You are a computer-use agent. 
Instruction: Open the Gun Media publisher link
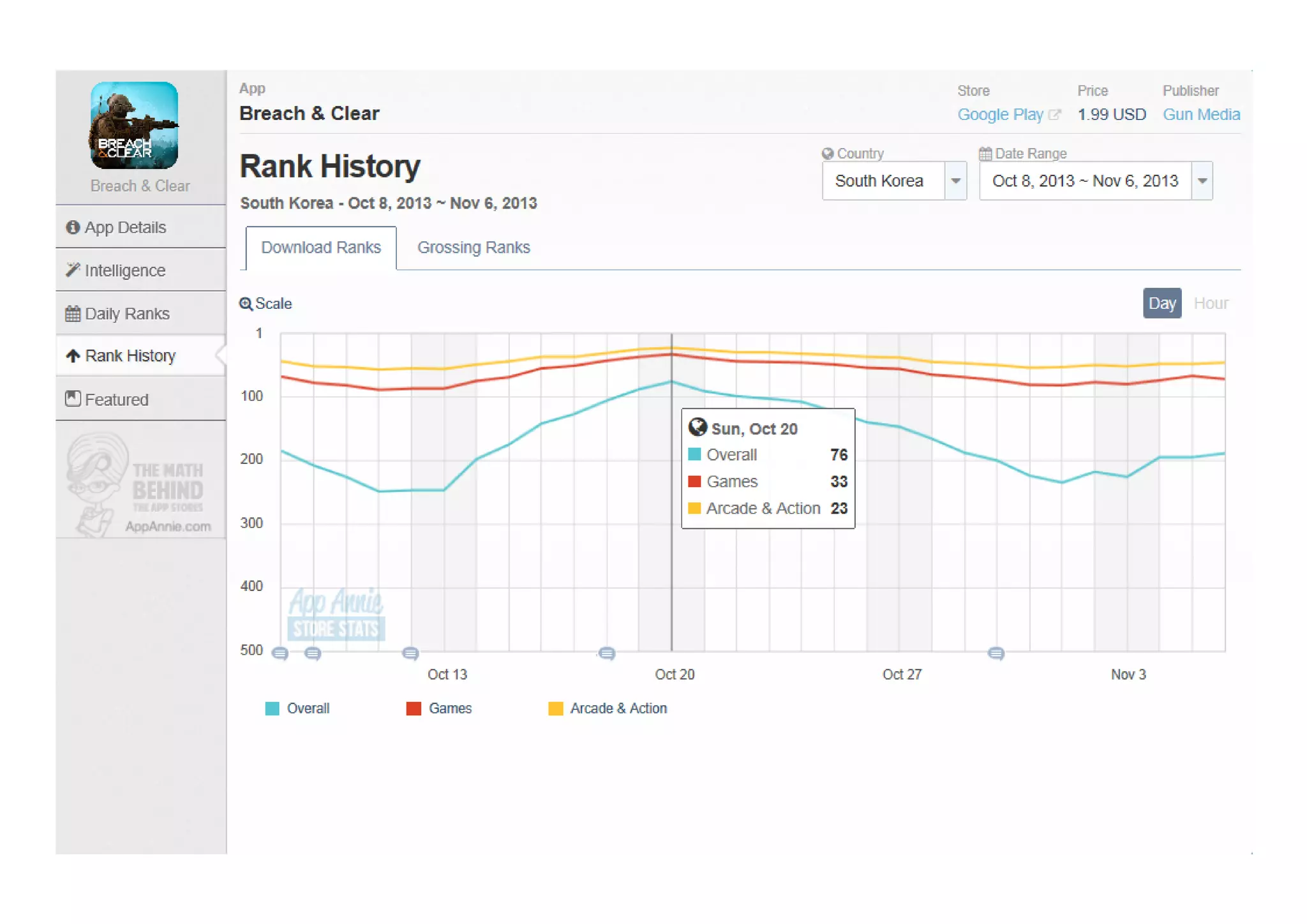pyautogui.click(x=1201, y=114)
